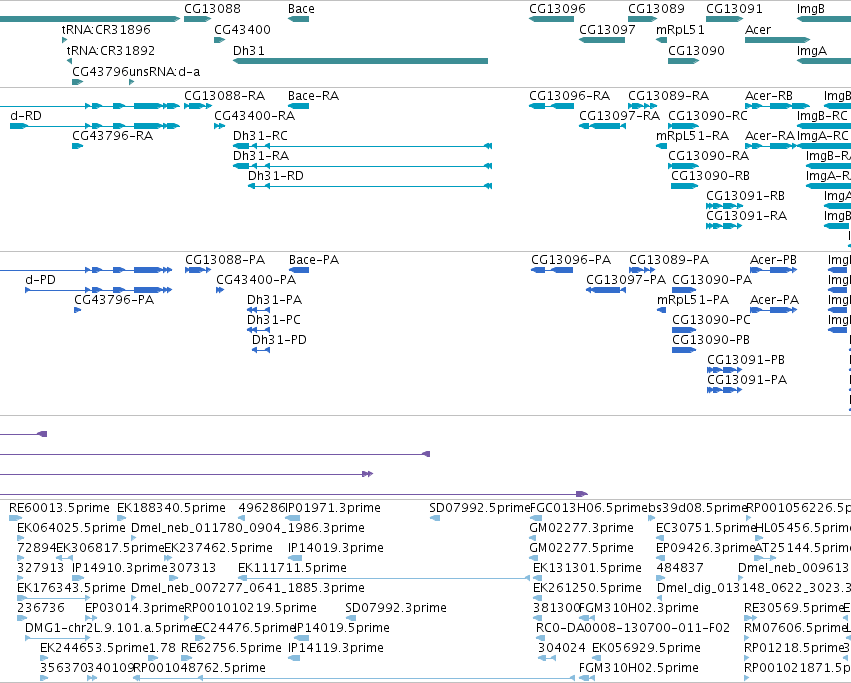Click the Bace-PA protein feature
The height and width of the screenshot is (683, 851).
pos(299,270)
